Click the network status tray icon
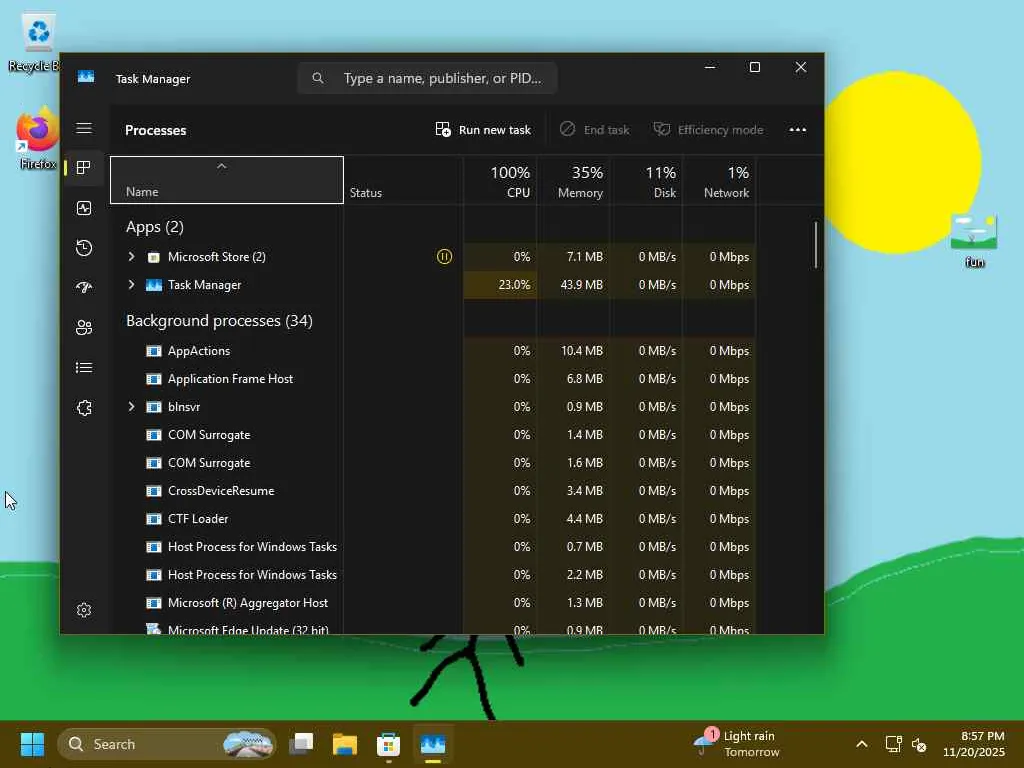This screenshot has width=1024, height=768. pos(893,744)
